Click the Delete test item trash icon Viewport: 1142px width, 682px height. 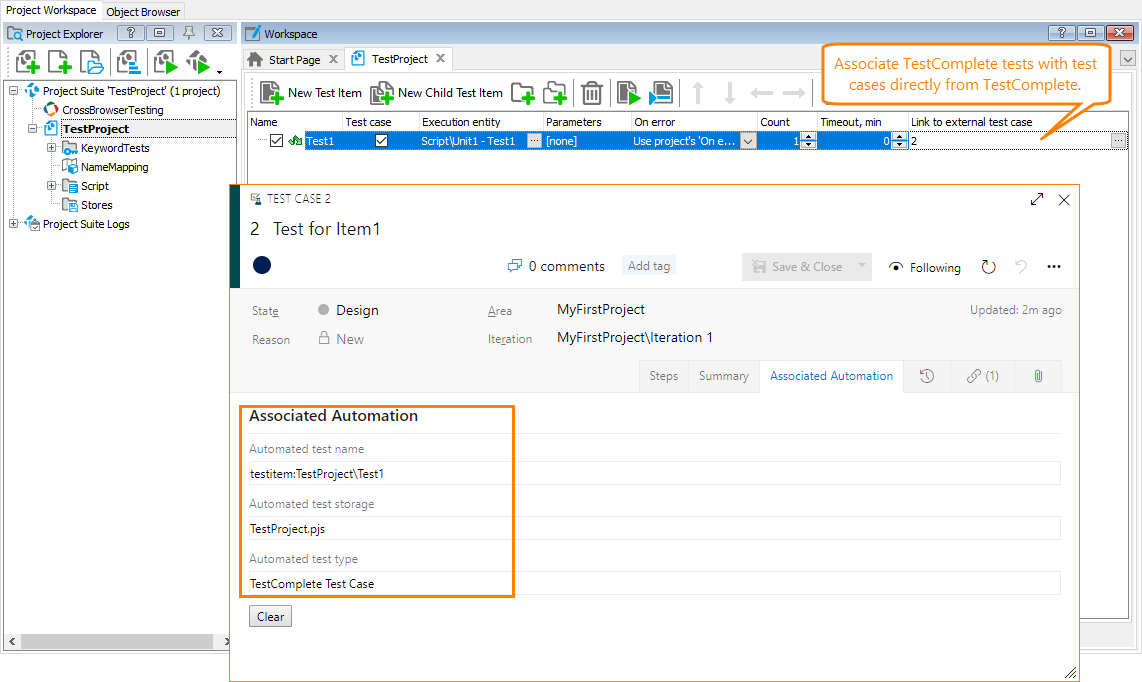point(592,93)
